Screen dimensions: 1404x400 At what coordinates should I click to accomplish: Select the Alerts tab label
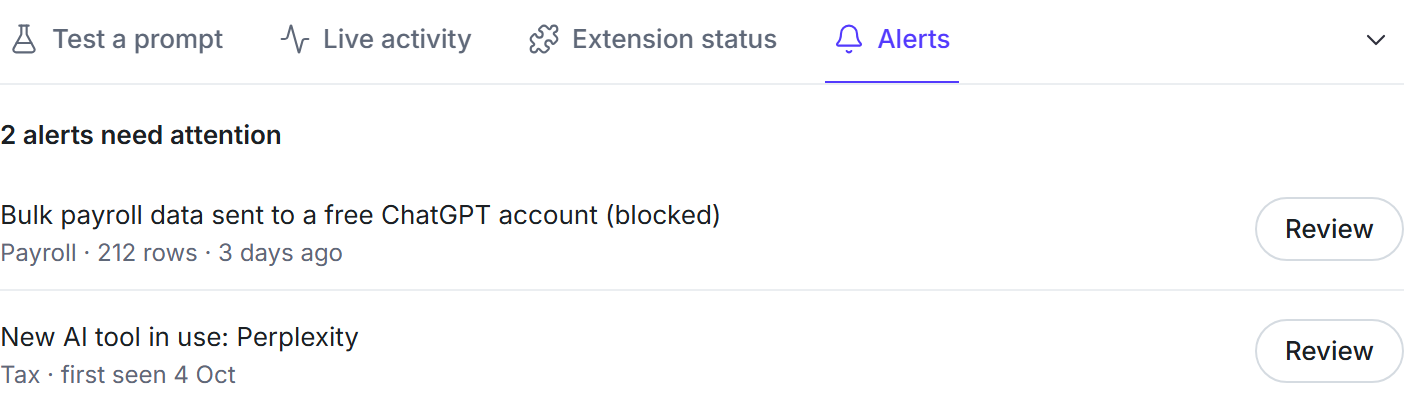click(914, 40)
